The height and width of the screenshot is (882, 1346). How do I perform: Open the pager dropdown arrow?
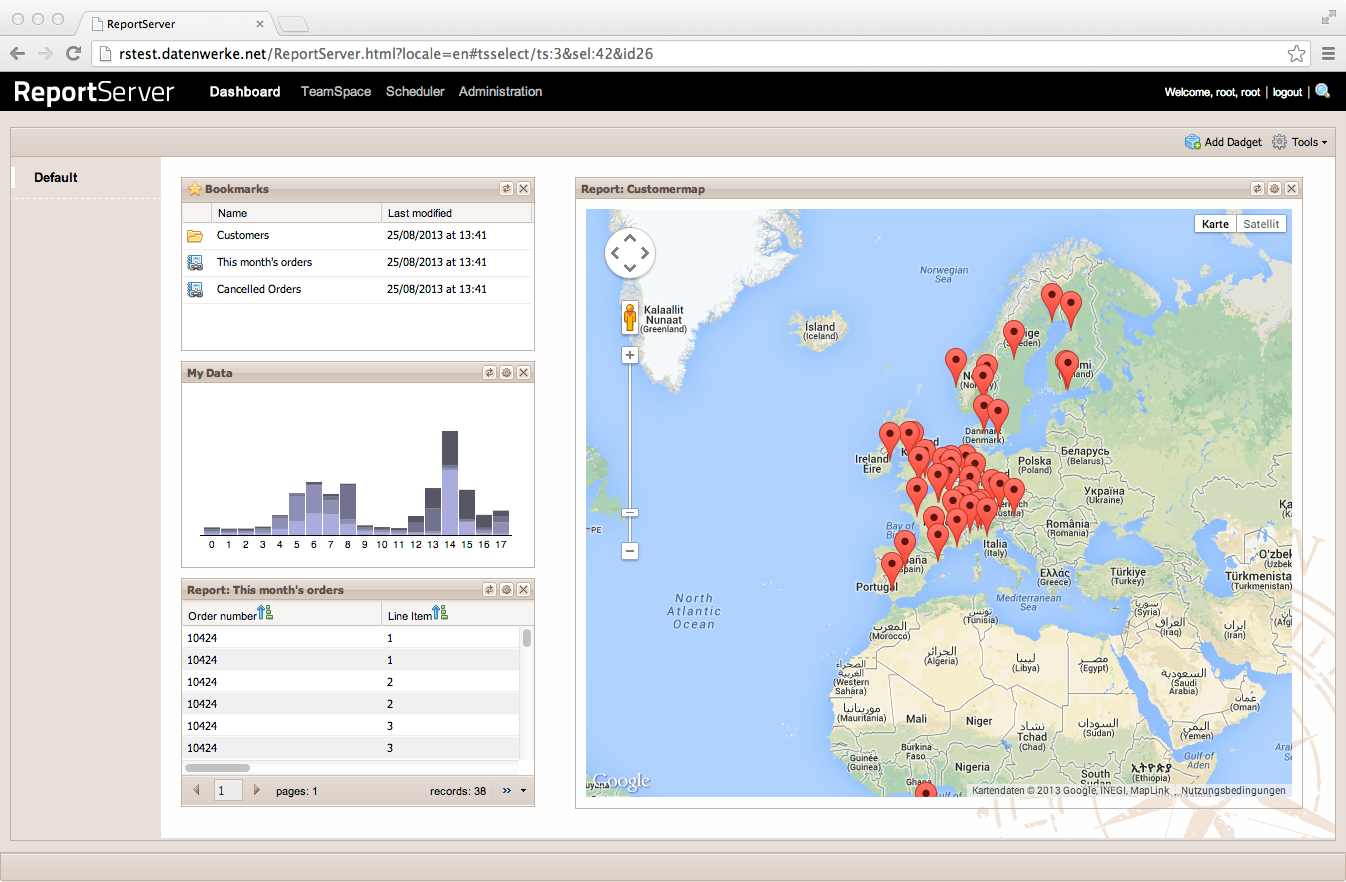[x=523, y=790]
